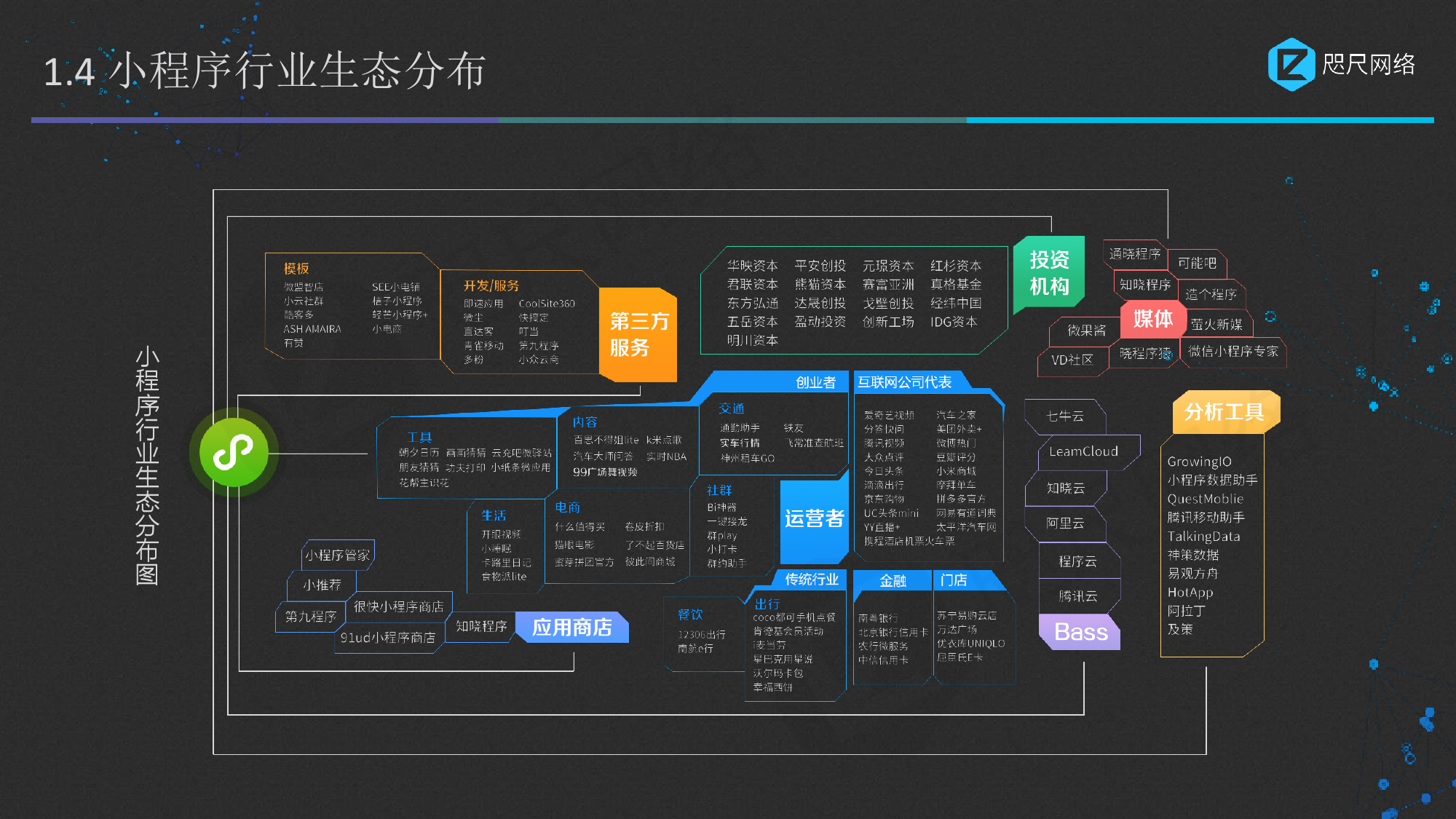Click the yellow 分析工具 heading
Image resolution: width=1456 pixels, height=819 pixels.
click(x=1224, y=412)
